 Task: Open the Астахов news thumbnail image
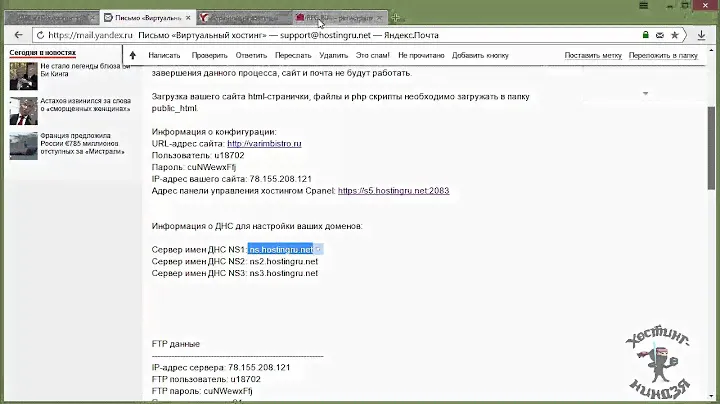[23, 110]
